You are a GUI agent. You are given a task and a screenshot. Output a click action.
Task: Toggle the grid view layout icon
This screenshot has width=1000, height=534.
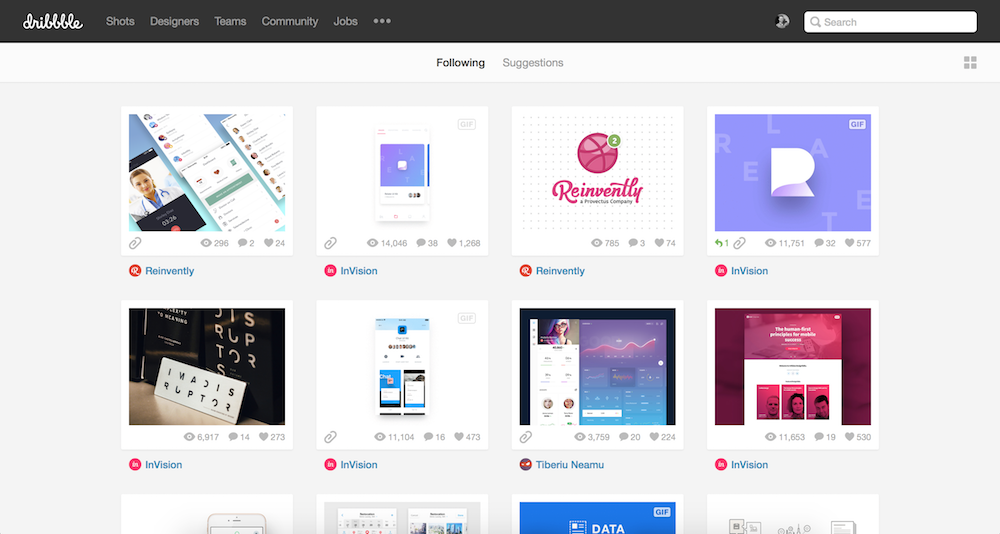[970, 63]
